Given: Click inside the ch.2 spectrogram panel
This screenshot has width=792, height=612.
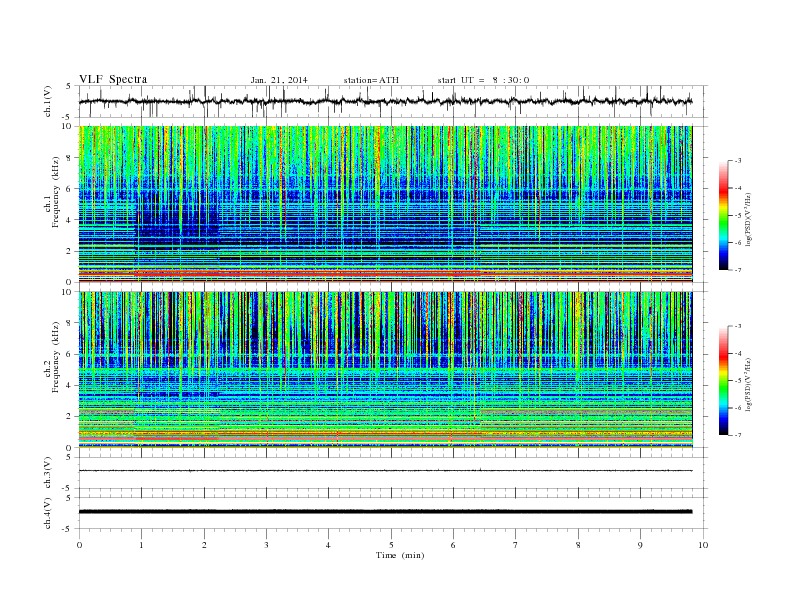Looking at the screenshot, I should (x=385, y=370).
